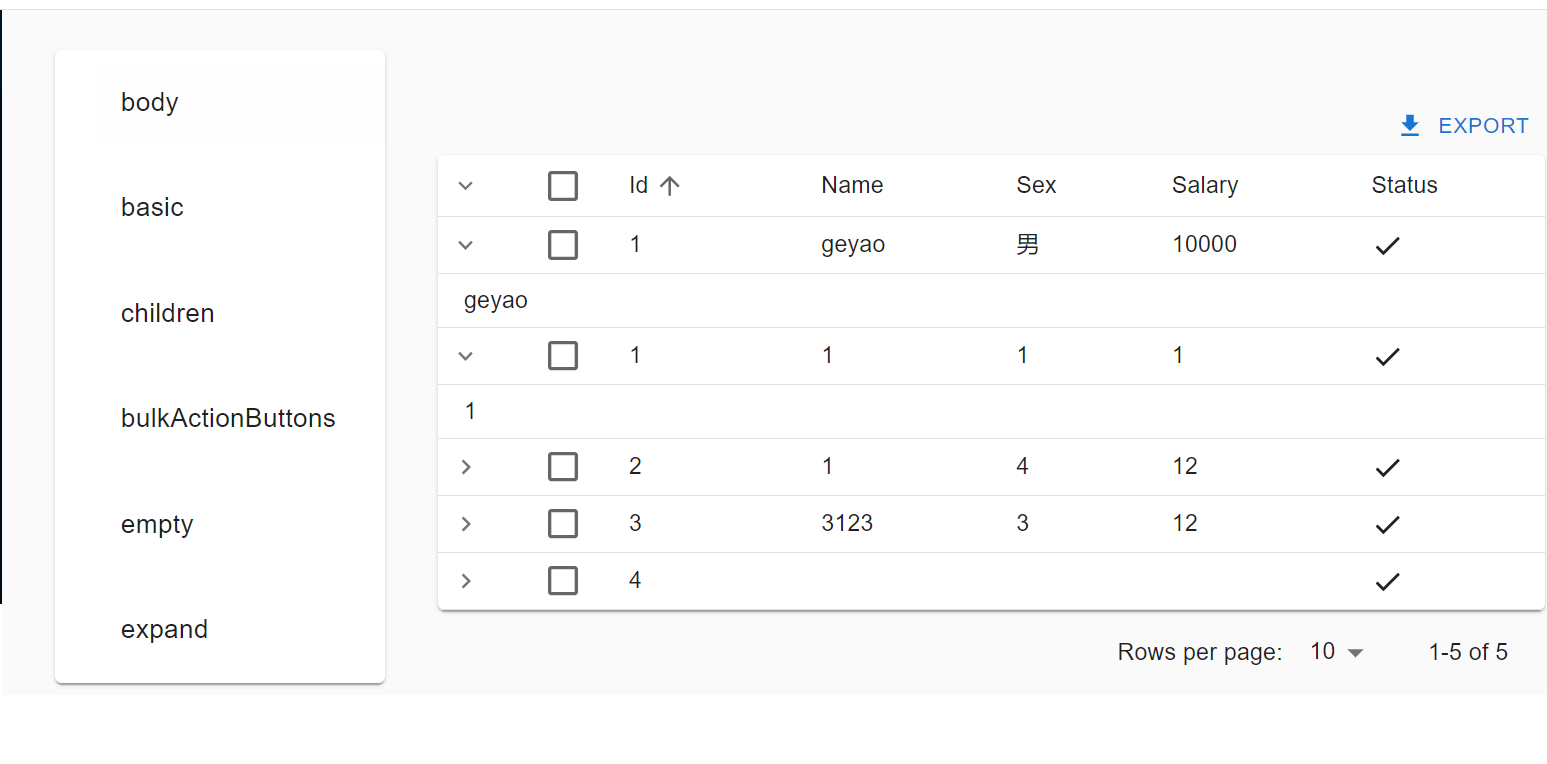Expand the row with Id 2
This screenshot has width=1547, height=764.
click(x=465, y=467)
